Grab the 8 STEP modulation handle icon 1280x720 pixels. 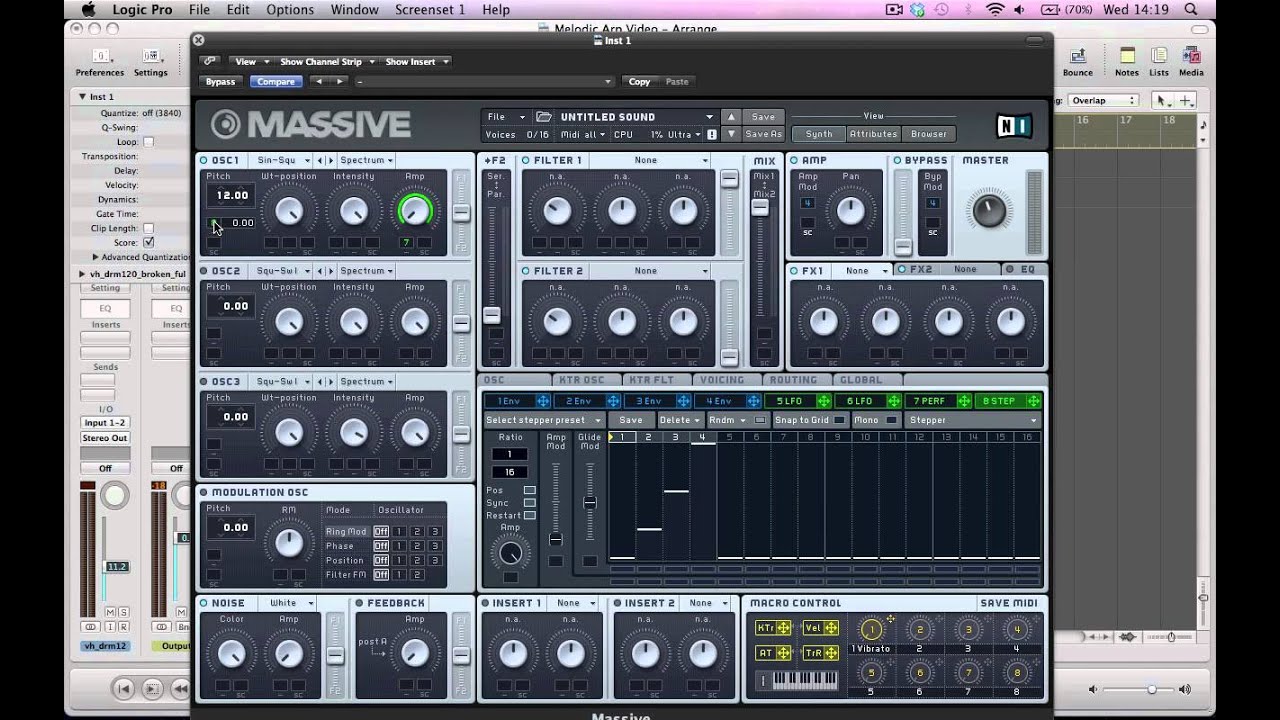point(1033,401)
